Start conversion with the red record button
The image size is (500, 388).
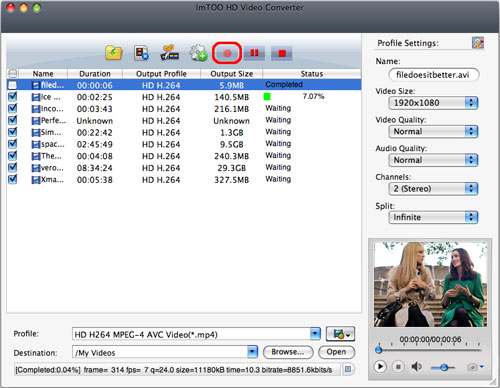(227, 53)
